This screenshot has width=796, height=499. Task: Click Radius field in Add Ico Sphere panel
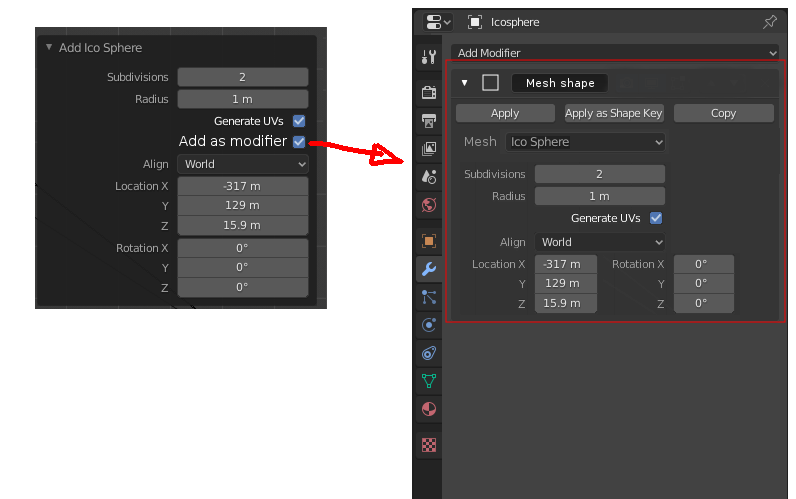click(243, 99)
